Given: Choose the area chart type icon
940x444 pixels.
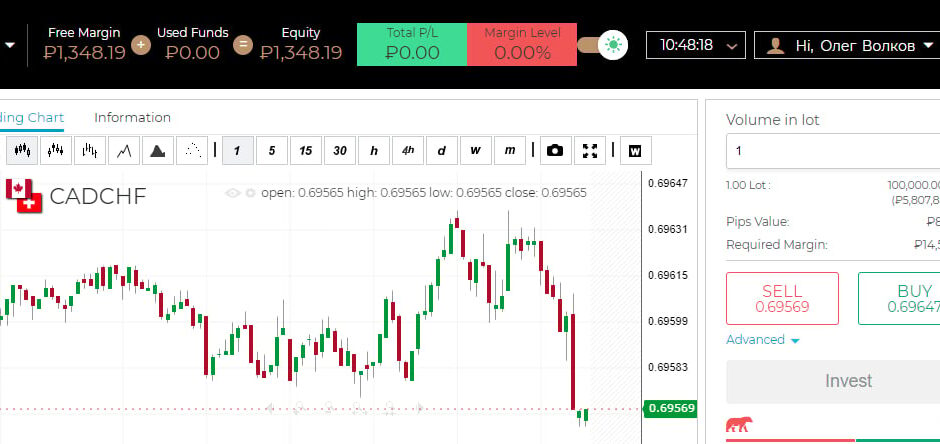Looking at the screenshot, I should point(157,151).
